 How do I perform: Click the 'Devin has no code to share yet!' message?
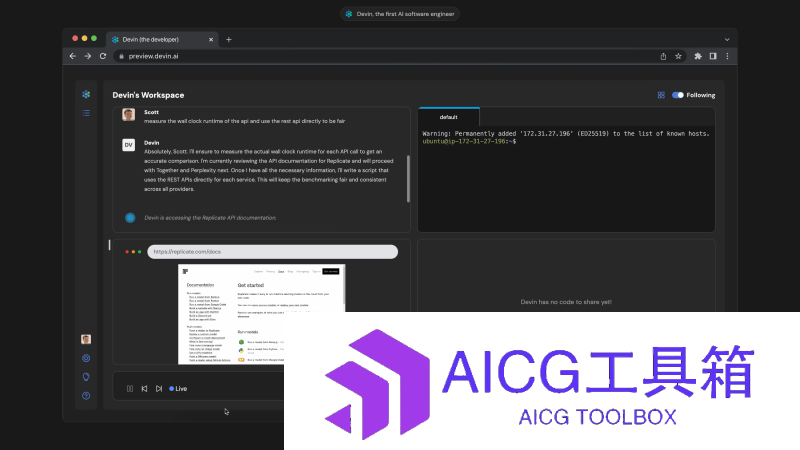[x=566, y=302]
